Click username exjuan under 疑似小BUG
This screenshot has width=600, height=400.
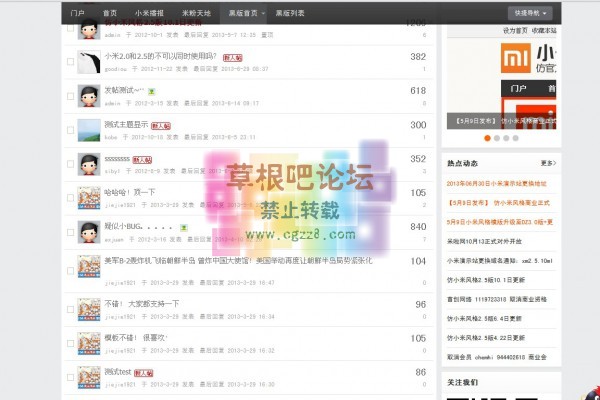[114, 239]
